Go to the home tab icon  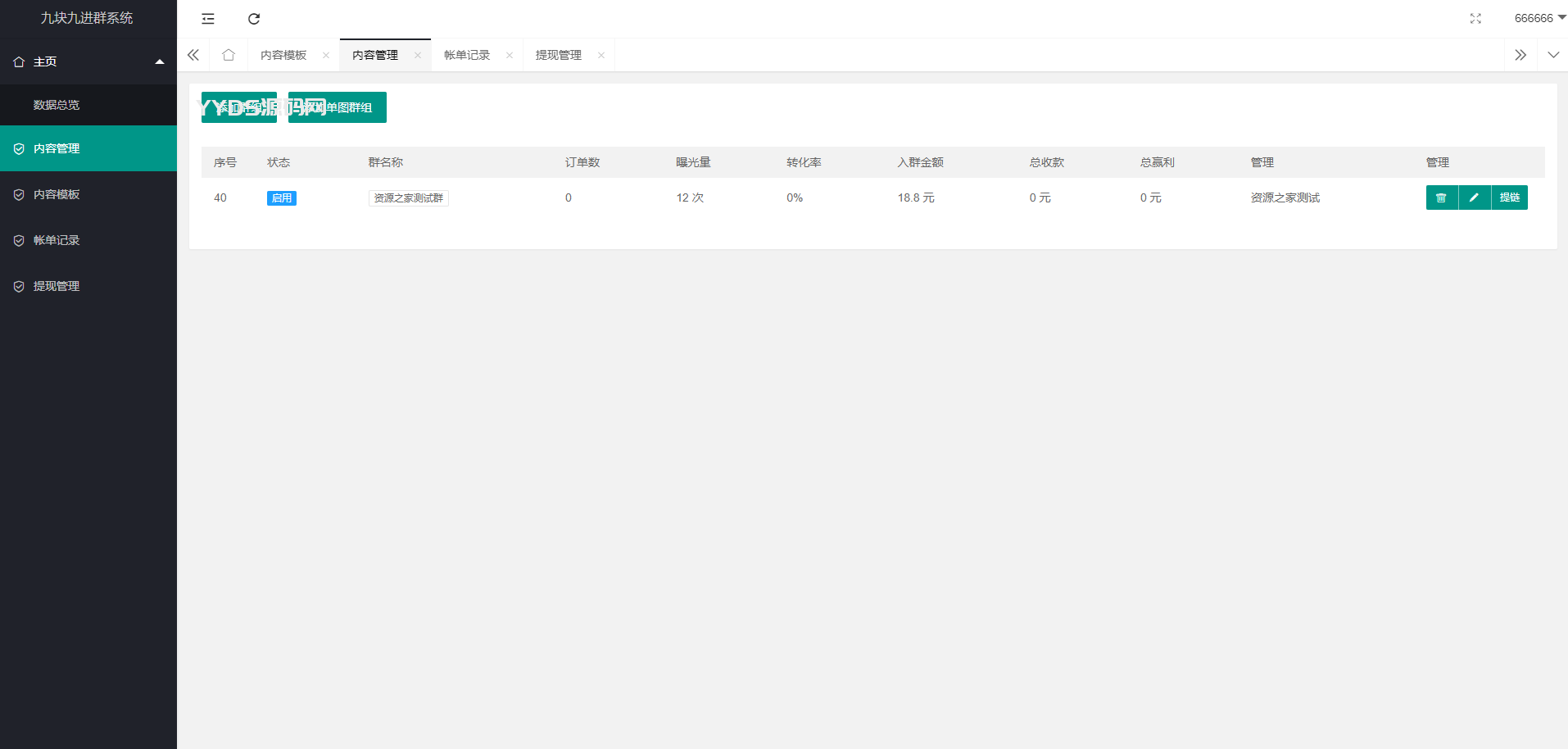[x=229, y=55]
